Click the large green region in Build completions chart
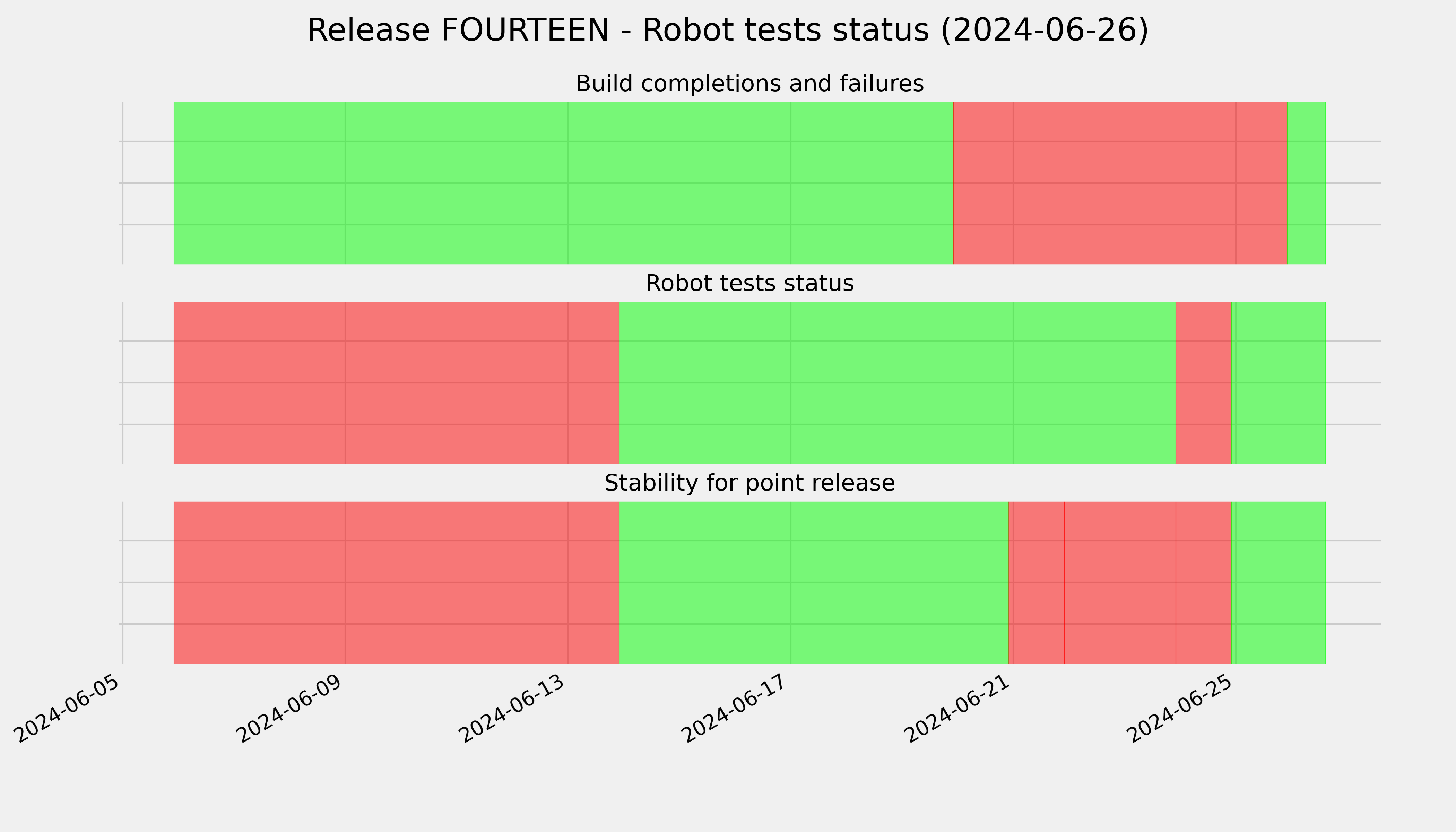 [563, 183]
